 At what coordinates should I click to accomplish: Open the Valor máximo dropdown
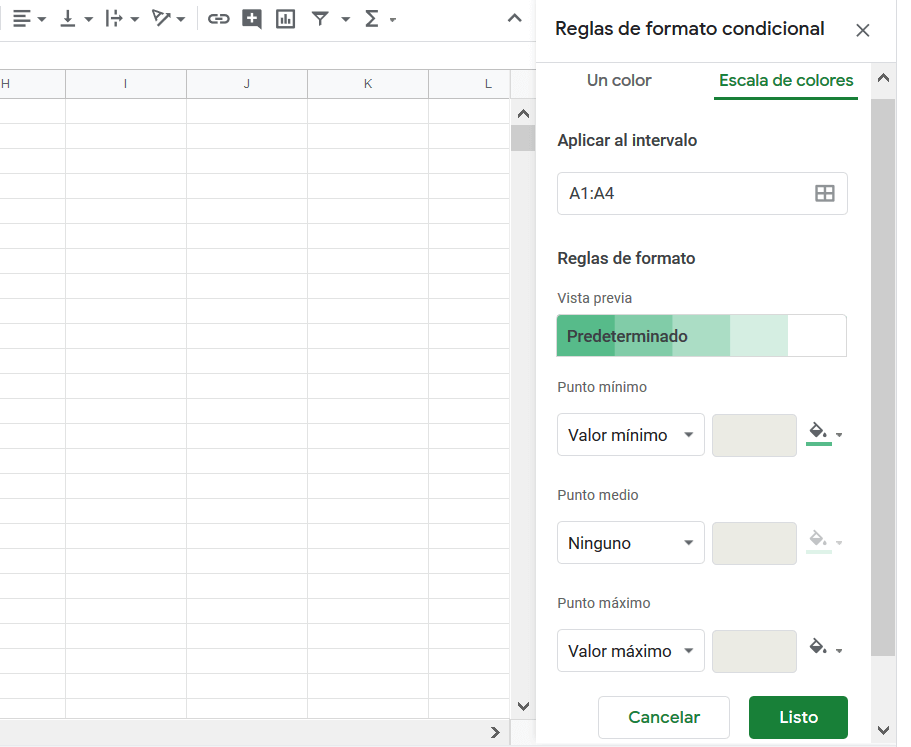[630, 651]
